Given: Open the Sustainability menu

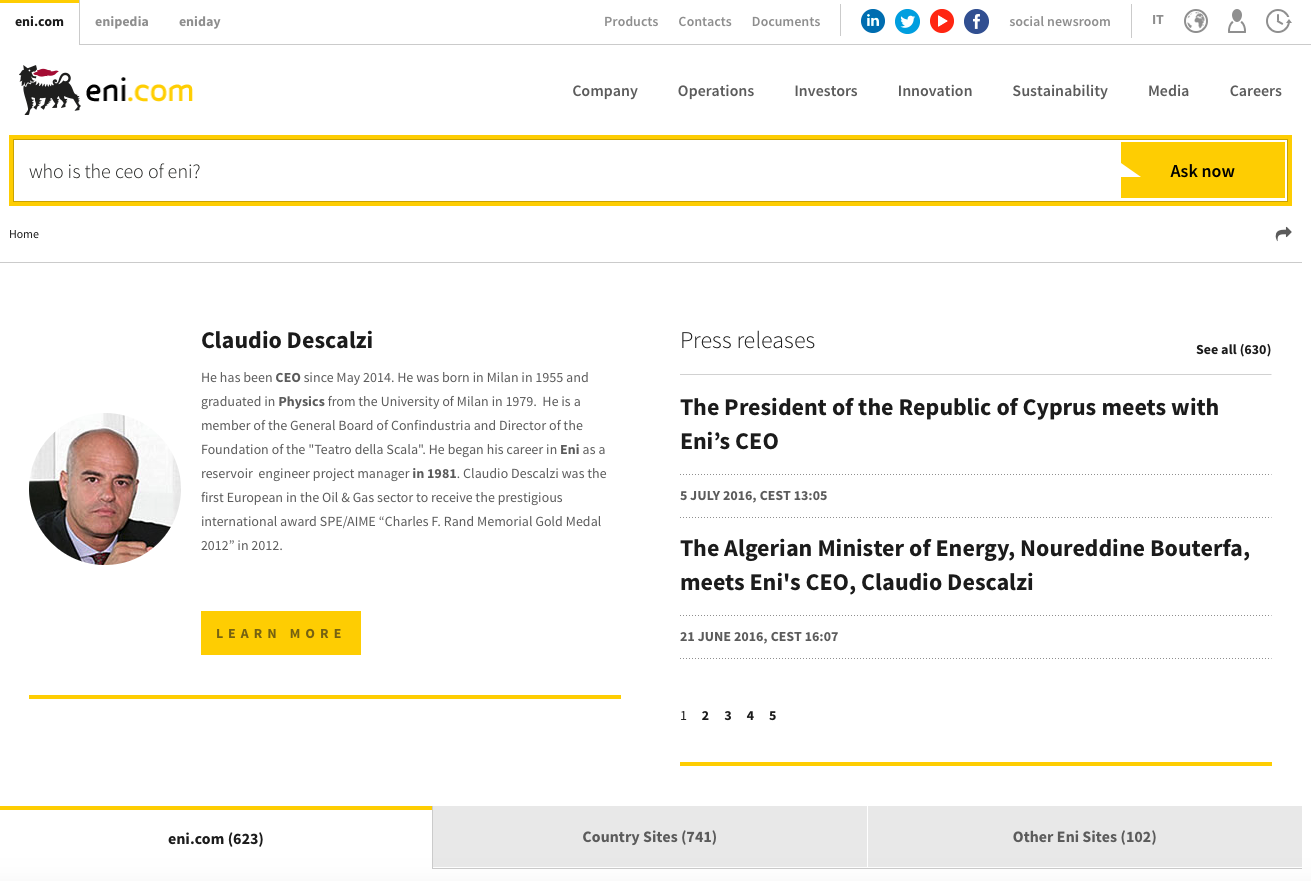Looking at the screenshot, I should pyautogui.click(x=1060, y=91).
